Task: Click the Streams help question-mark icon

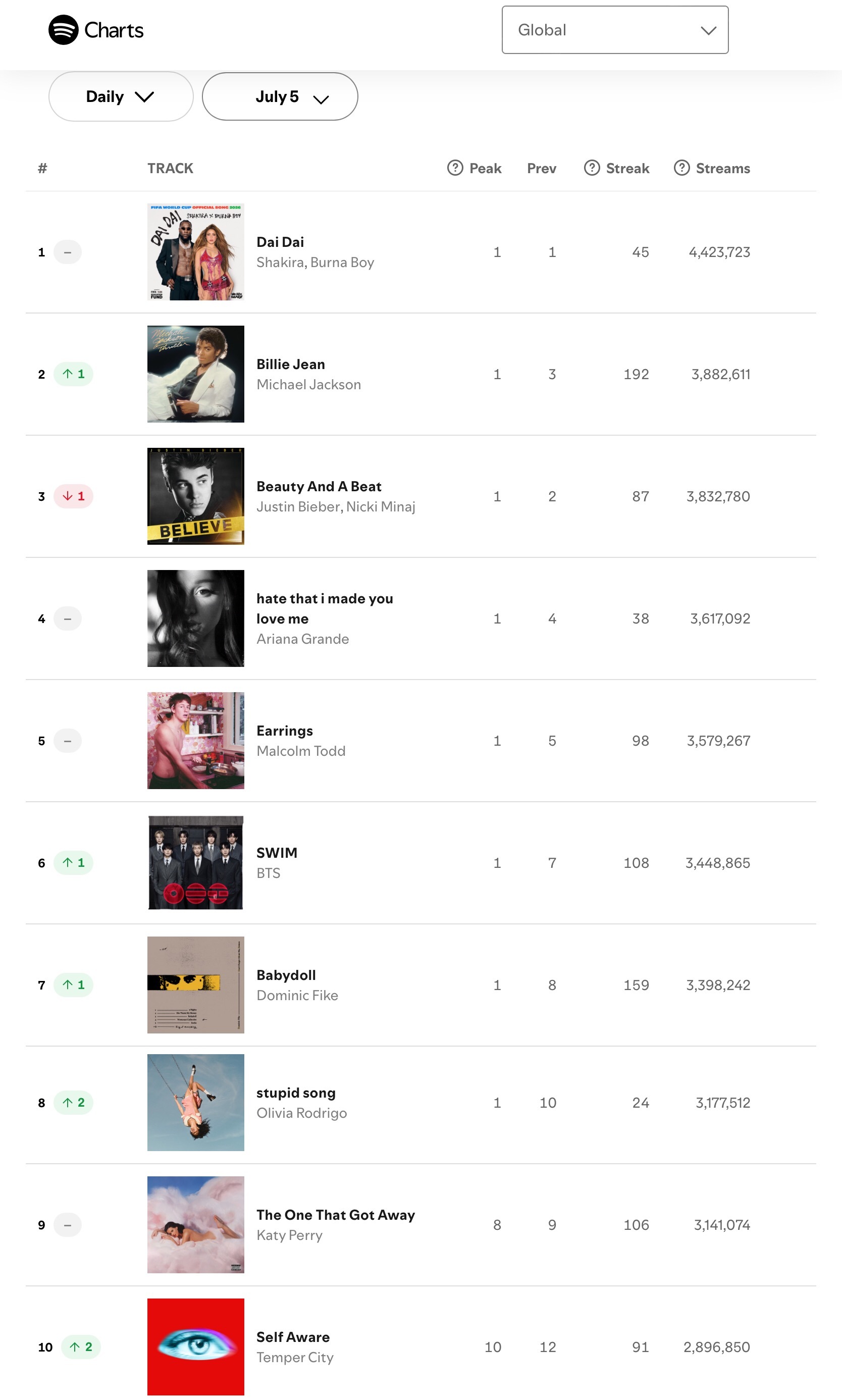Action: [681, 168]
